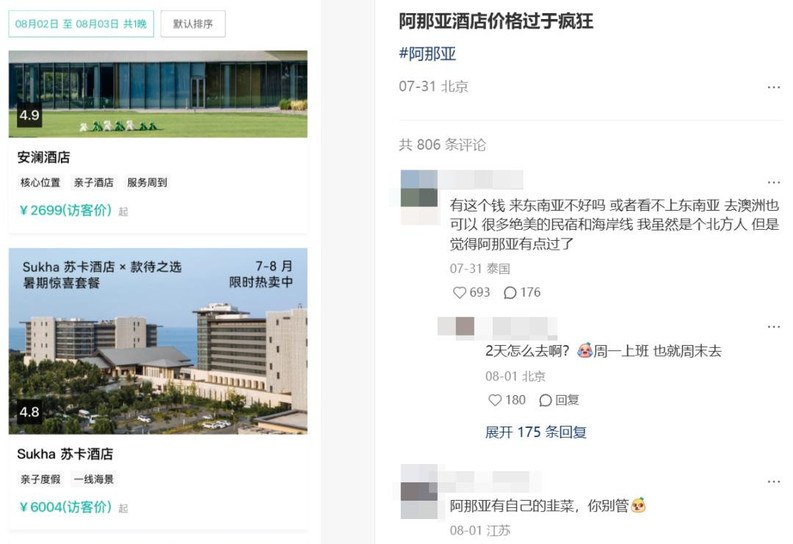The width and height of the screenshot is (793, 544).
Task: Open more options on 周末去 reply
Action: (773, 327)
